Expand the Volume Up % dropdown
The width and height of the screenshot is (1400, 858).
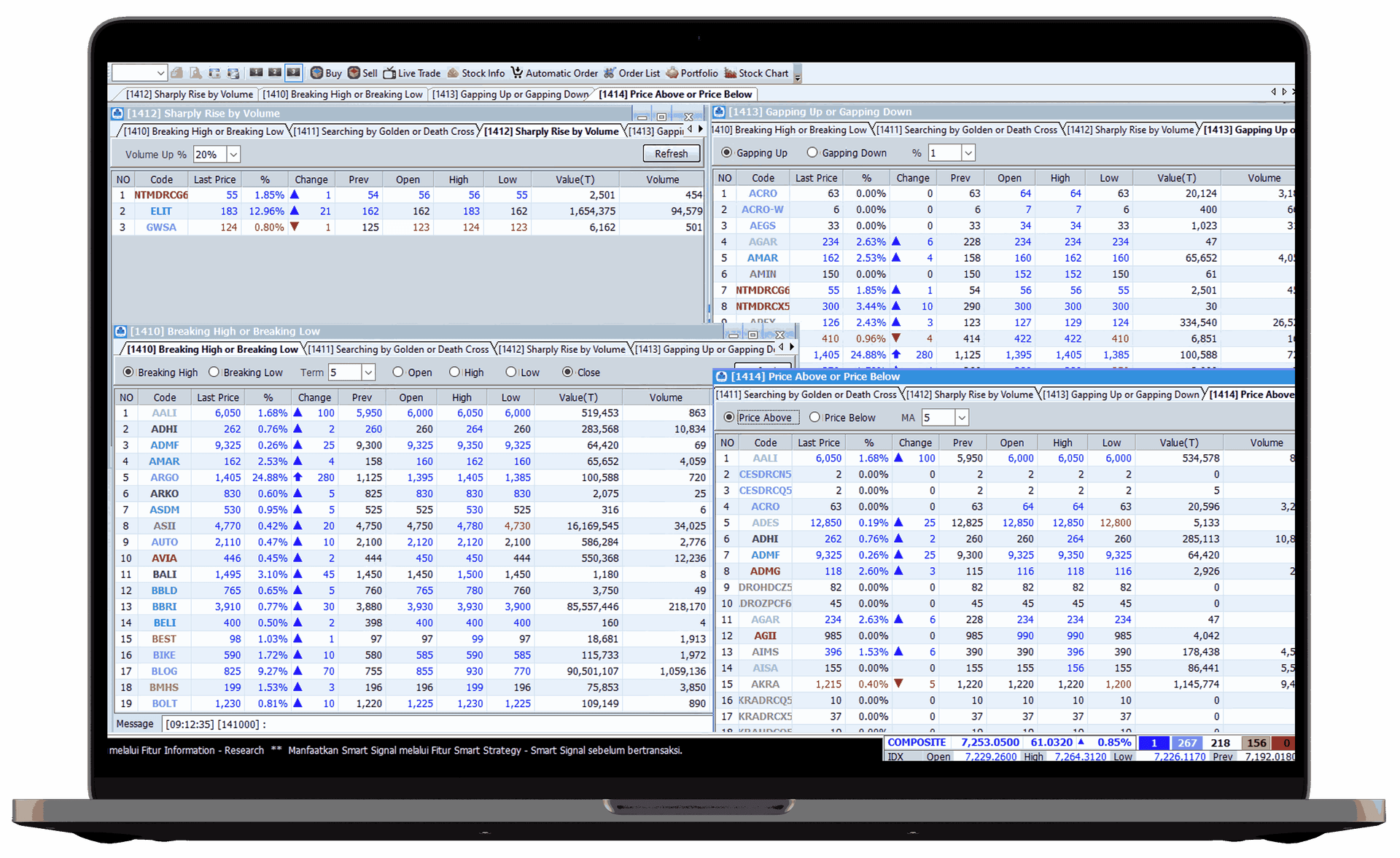[x=233, y=155]
